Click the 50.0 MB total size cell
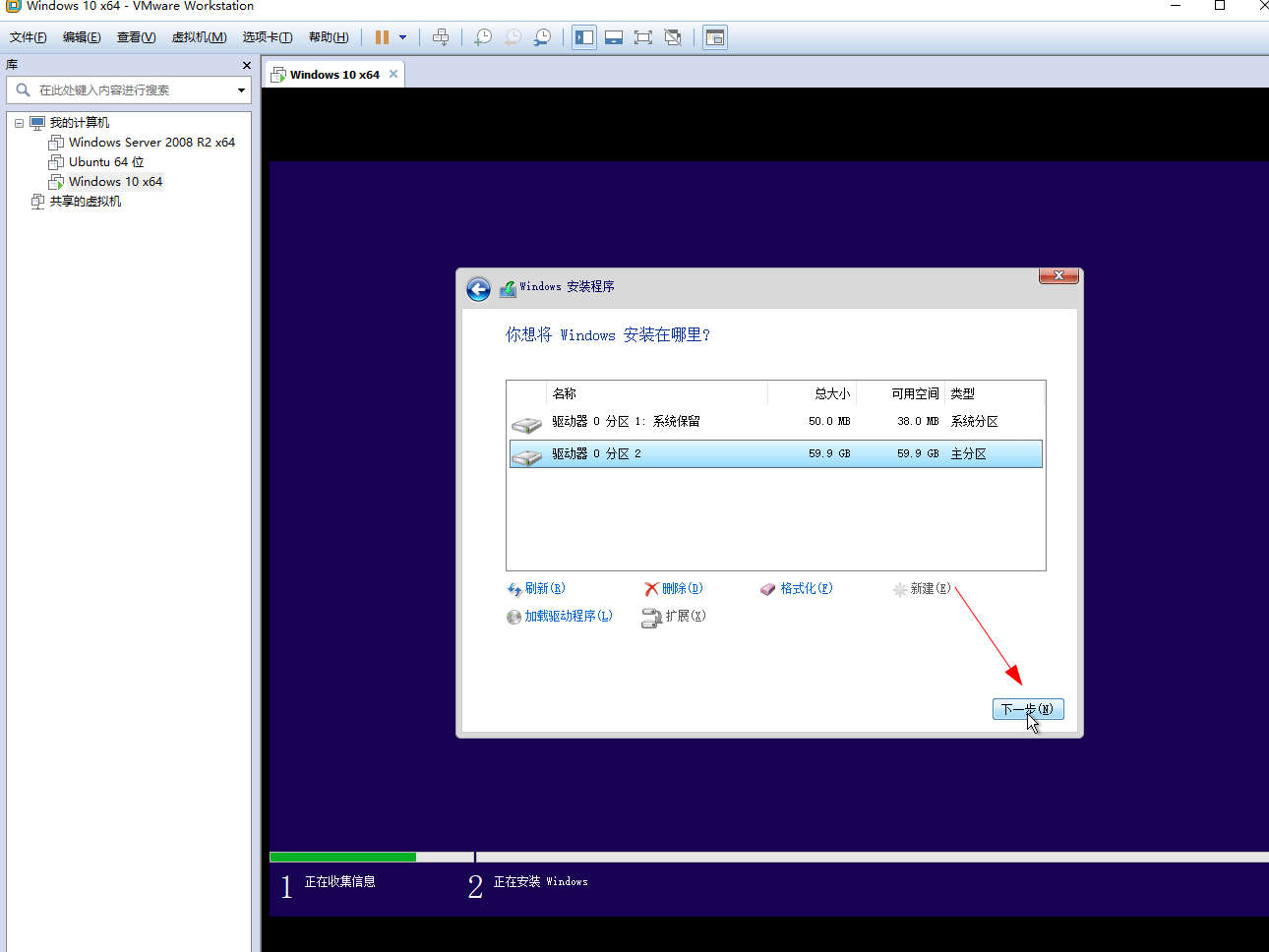1269x952 pixels. point(829,422)
